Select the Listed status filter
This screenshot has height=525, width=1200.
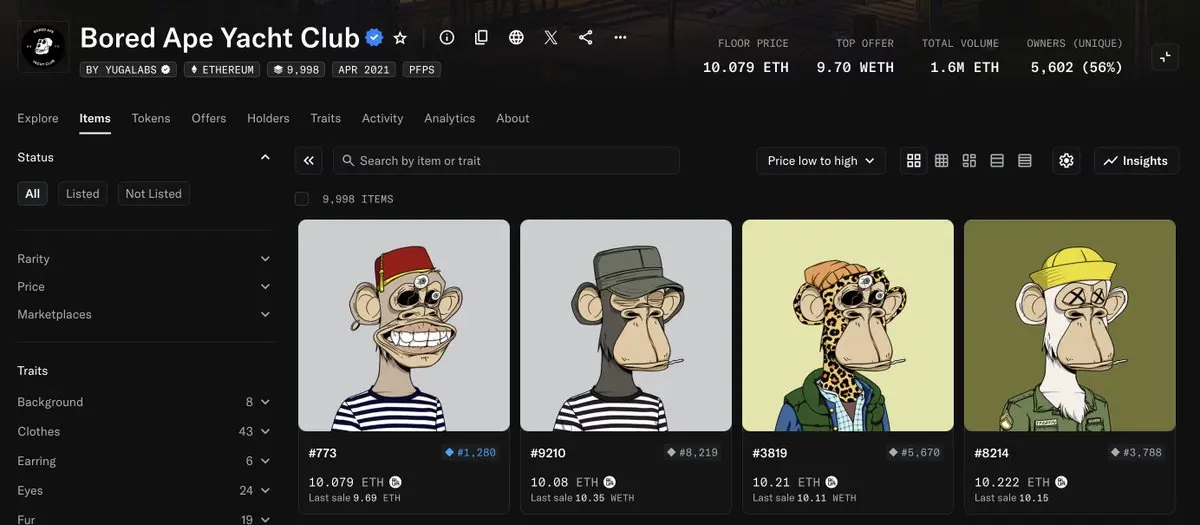pyautogui.click(x=82, y=193)
